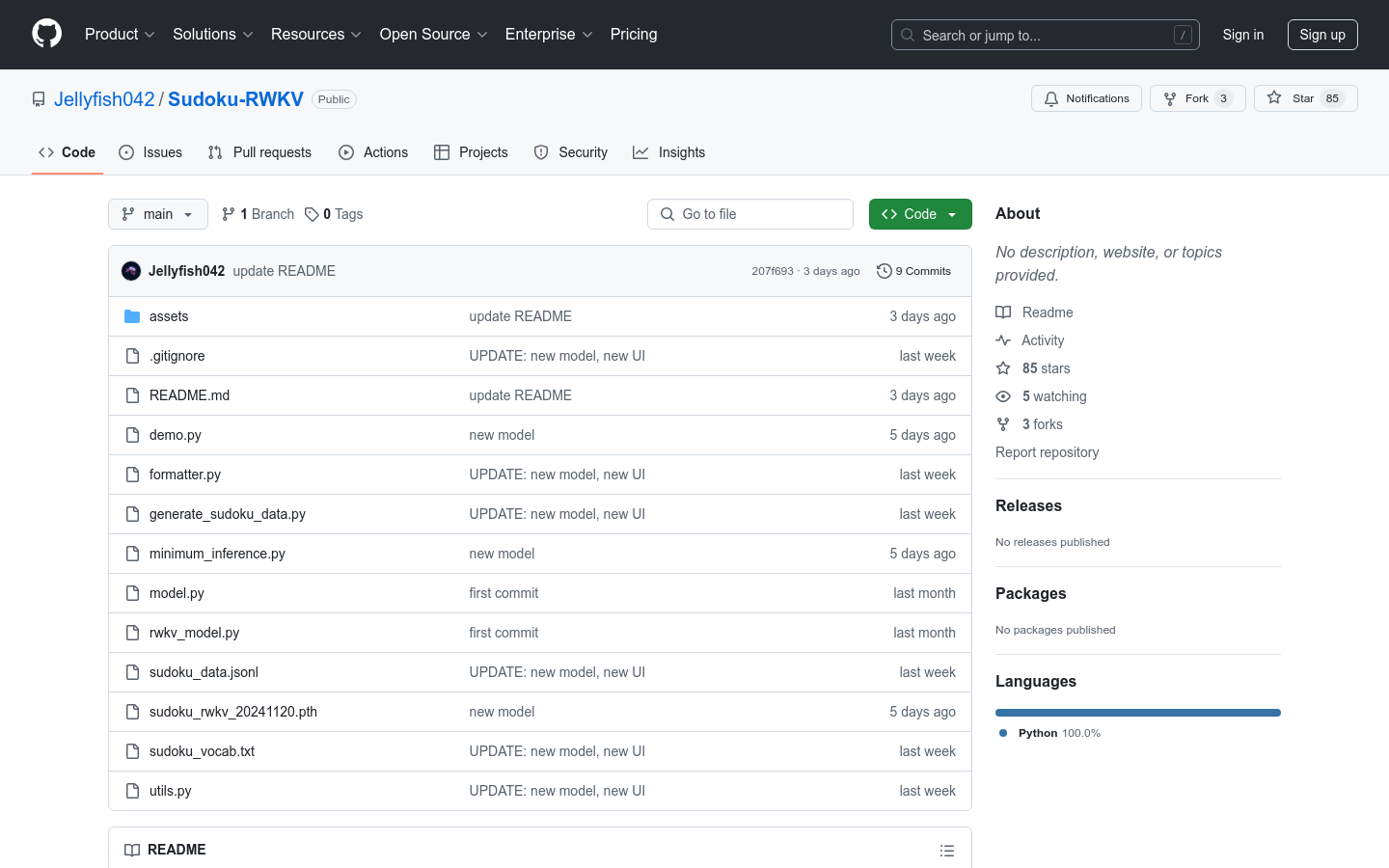Click the pulse icon next to Activity
This screenshot has width=1389, height=868.
click(1003, 340)
